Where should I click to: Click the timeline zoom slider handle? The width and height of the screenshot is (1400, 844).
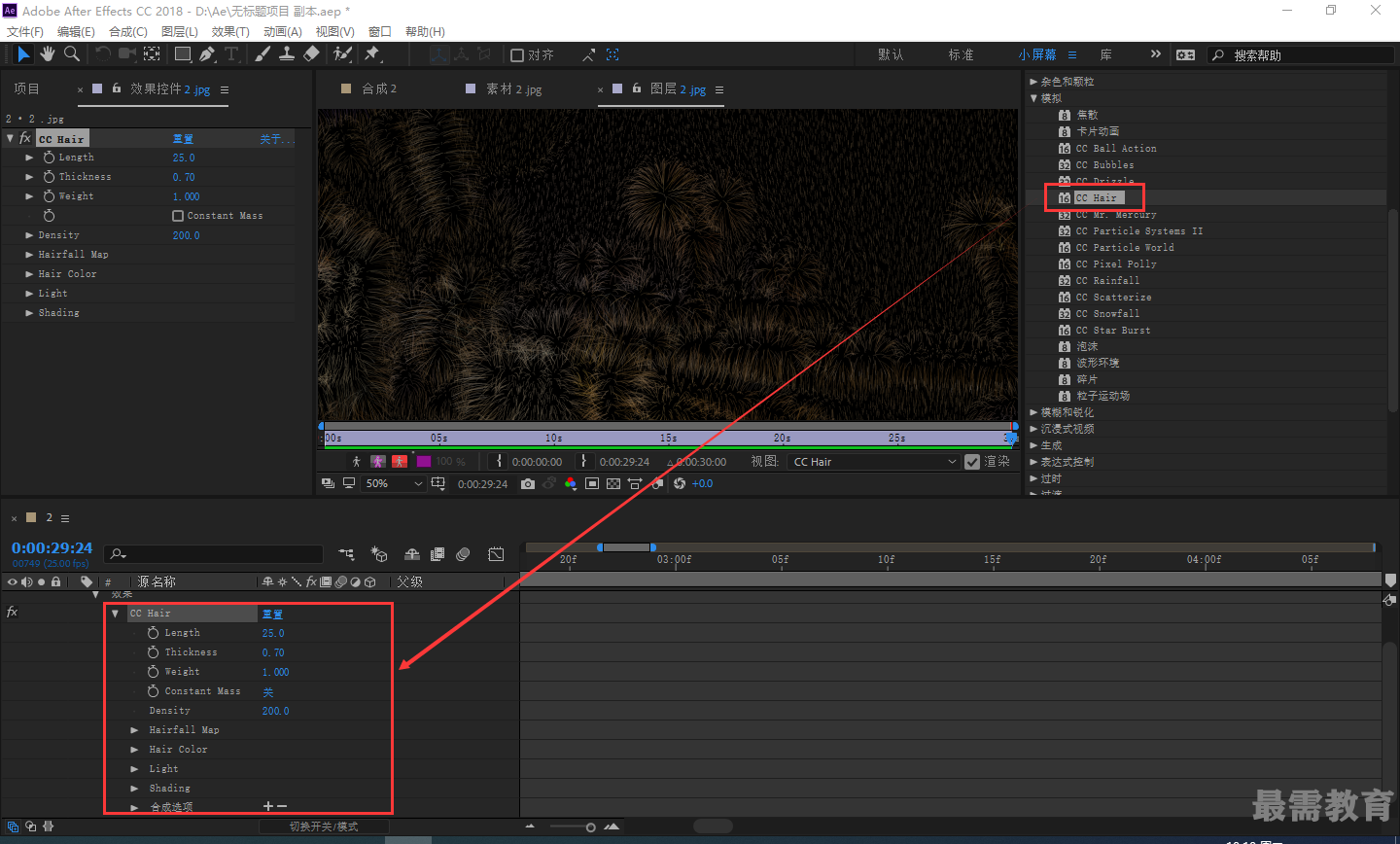(590, 827)
